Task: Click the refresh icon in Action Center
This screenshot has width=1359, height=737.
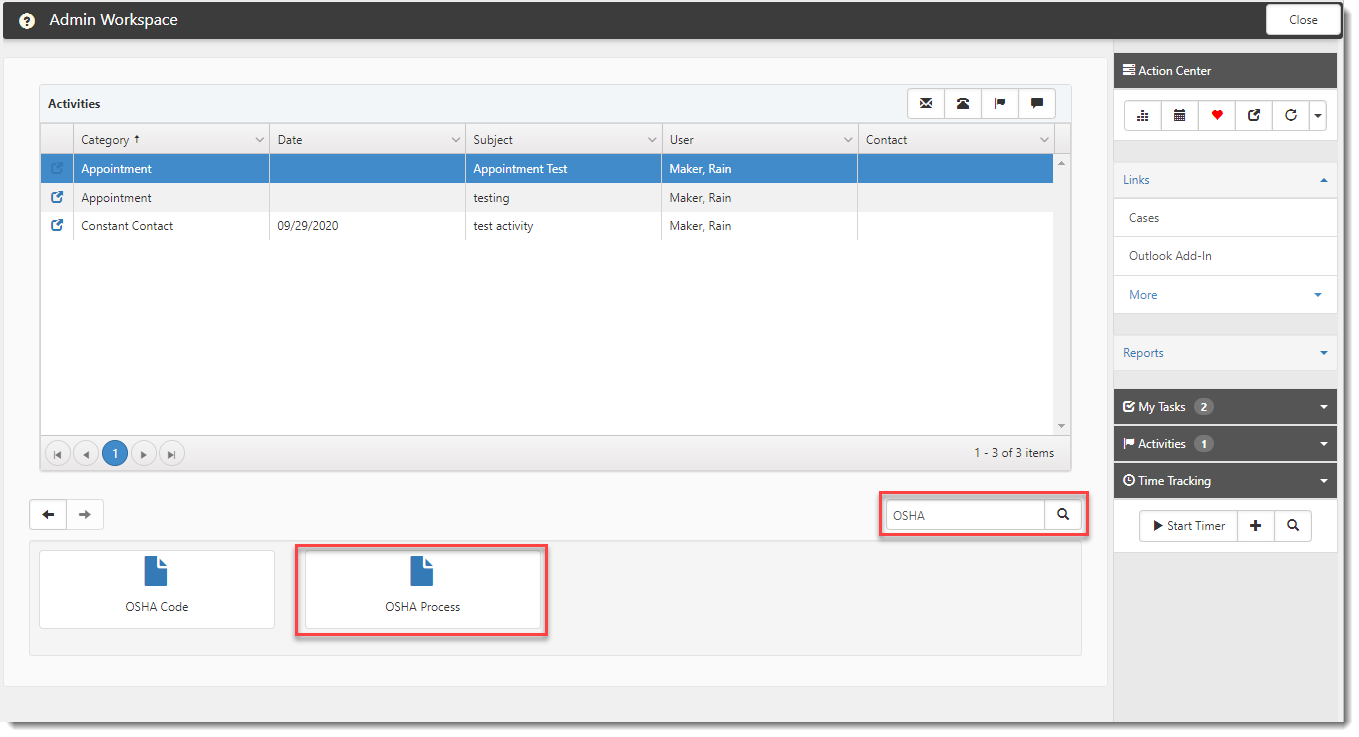Action: (x=1290, y=116)
